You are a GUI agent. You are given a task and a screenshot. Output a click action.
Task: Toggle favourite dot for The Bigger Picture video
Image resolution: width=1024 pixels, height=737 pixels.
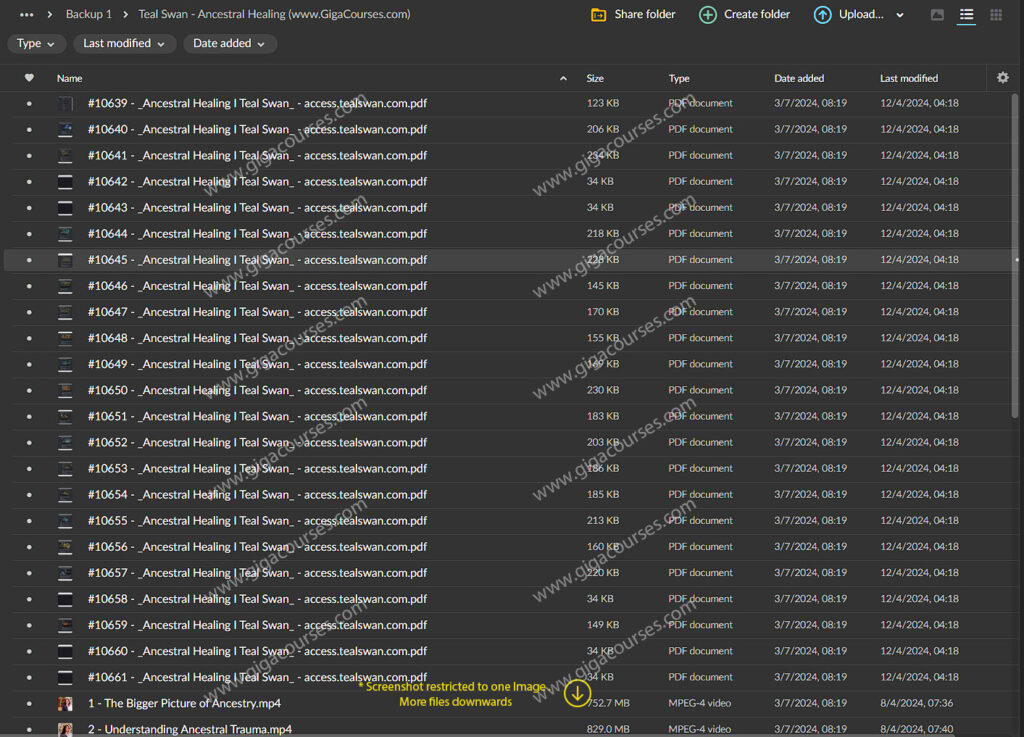[x=29, y=704]
